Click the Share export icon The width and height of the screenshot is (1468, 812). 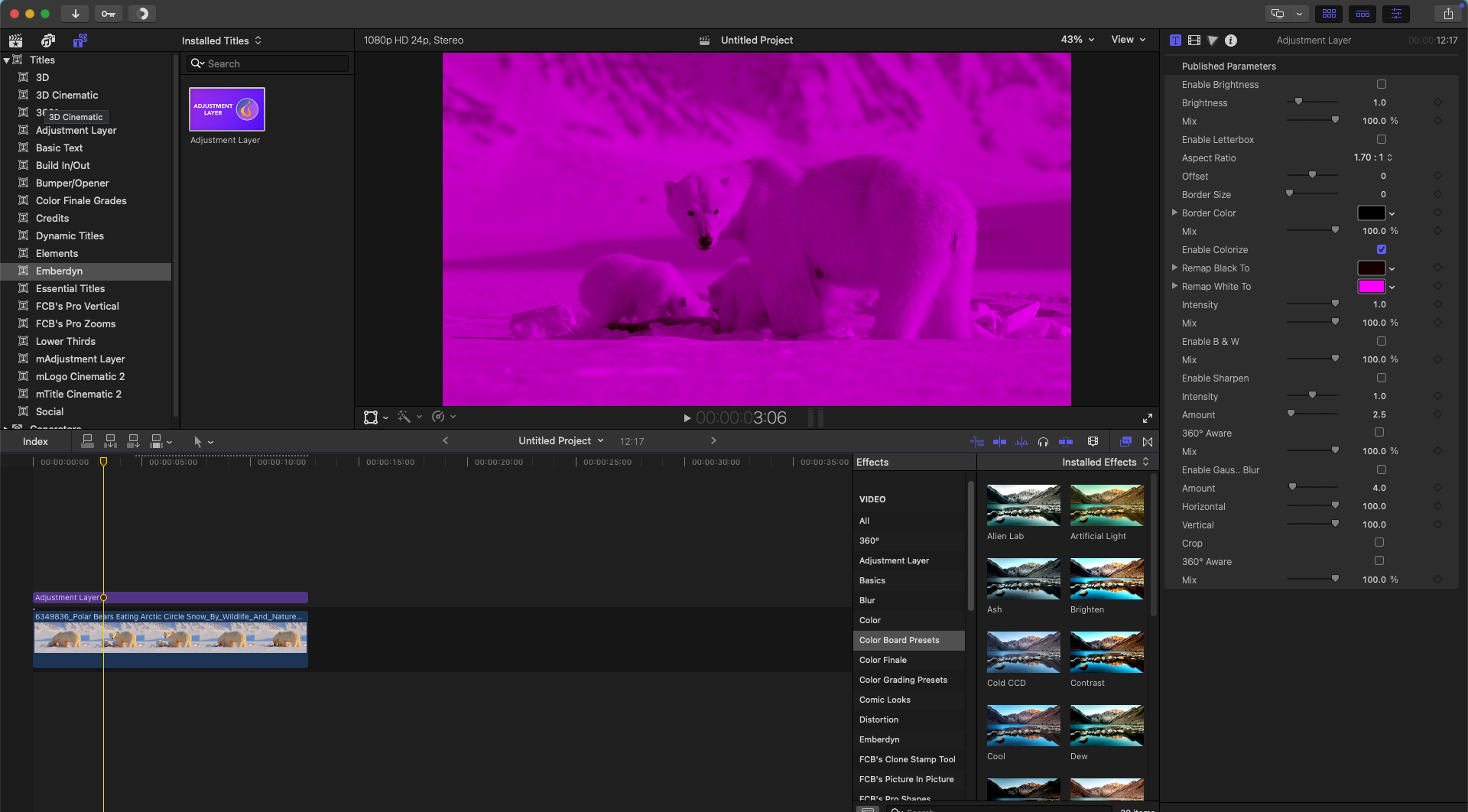[x=1447, y=14]
